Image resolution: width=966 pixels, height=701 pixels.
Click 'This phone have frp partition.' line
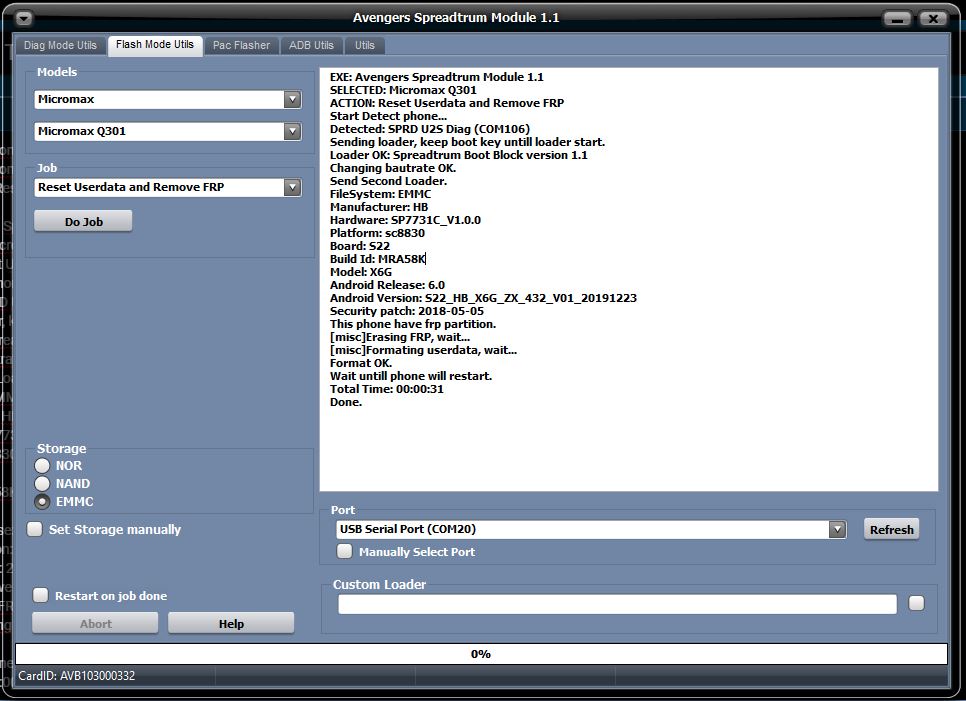click(x=413, y=324)
